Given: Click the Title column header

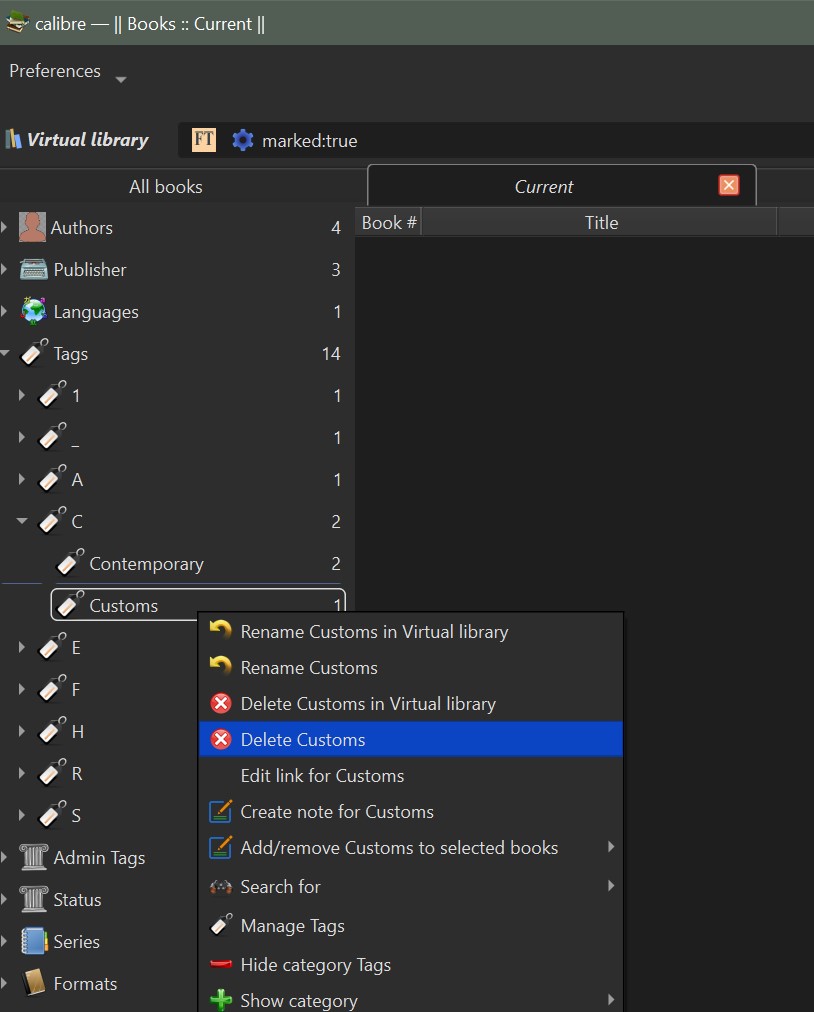Looking at the screenshot, I should pos(601,223).
